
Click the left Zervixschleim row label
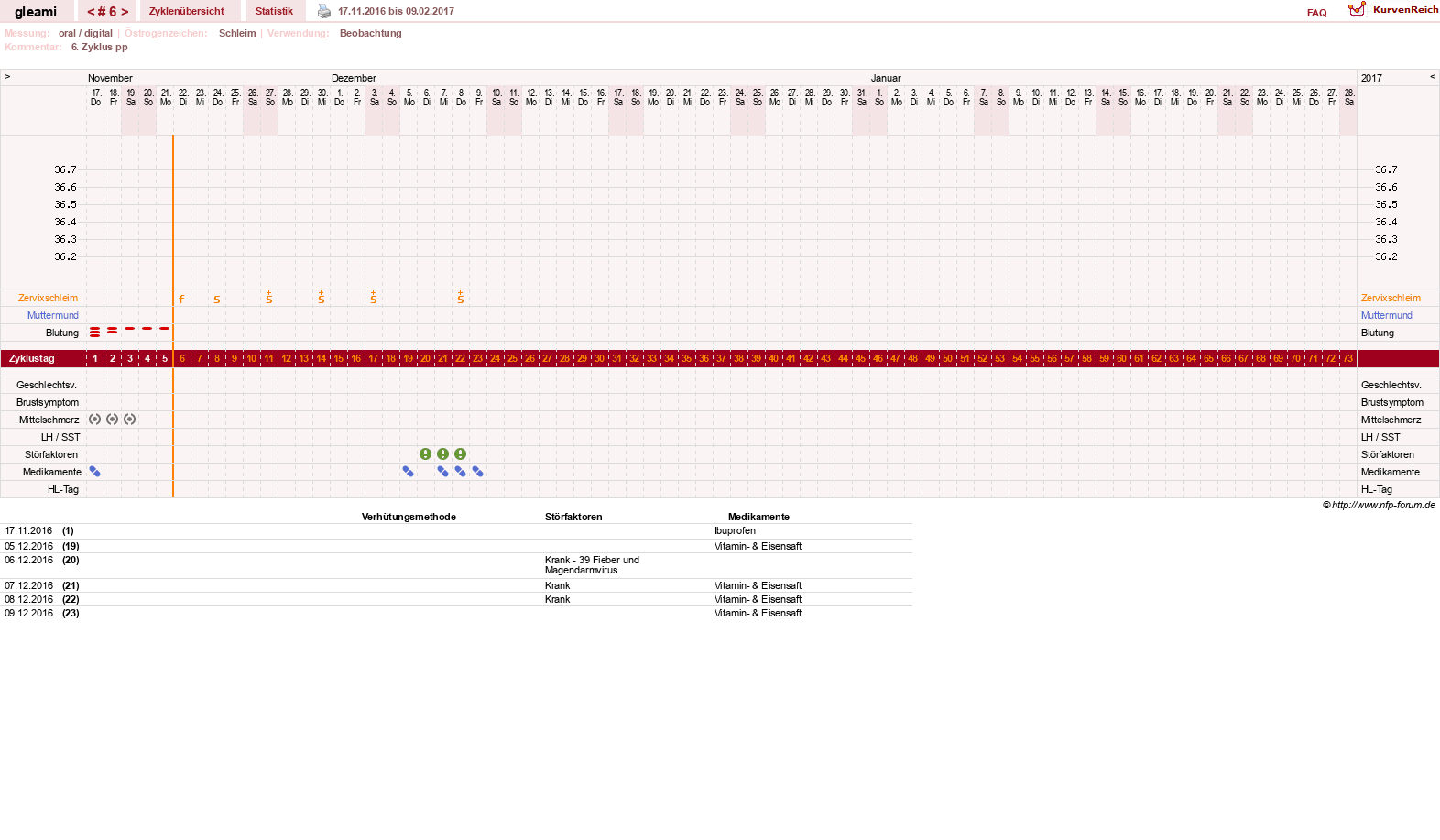click(48, 298)
